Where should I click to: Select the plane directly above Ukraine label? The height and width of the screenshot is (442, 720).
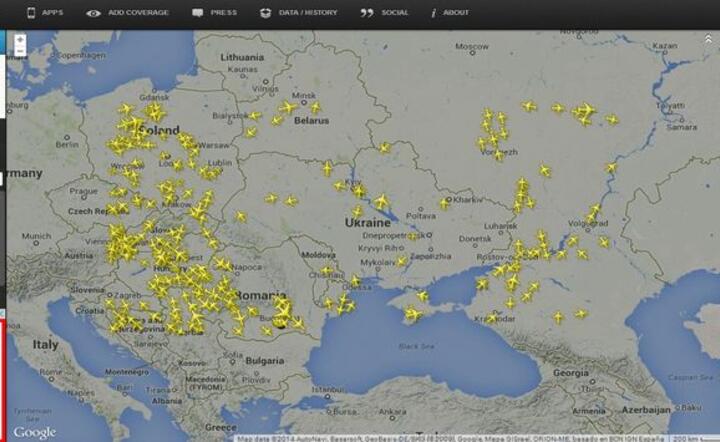coord(358,212)
